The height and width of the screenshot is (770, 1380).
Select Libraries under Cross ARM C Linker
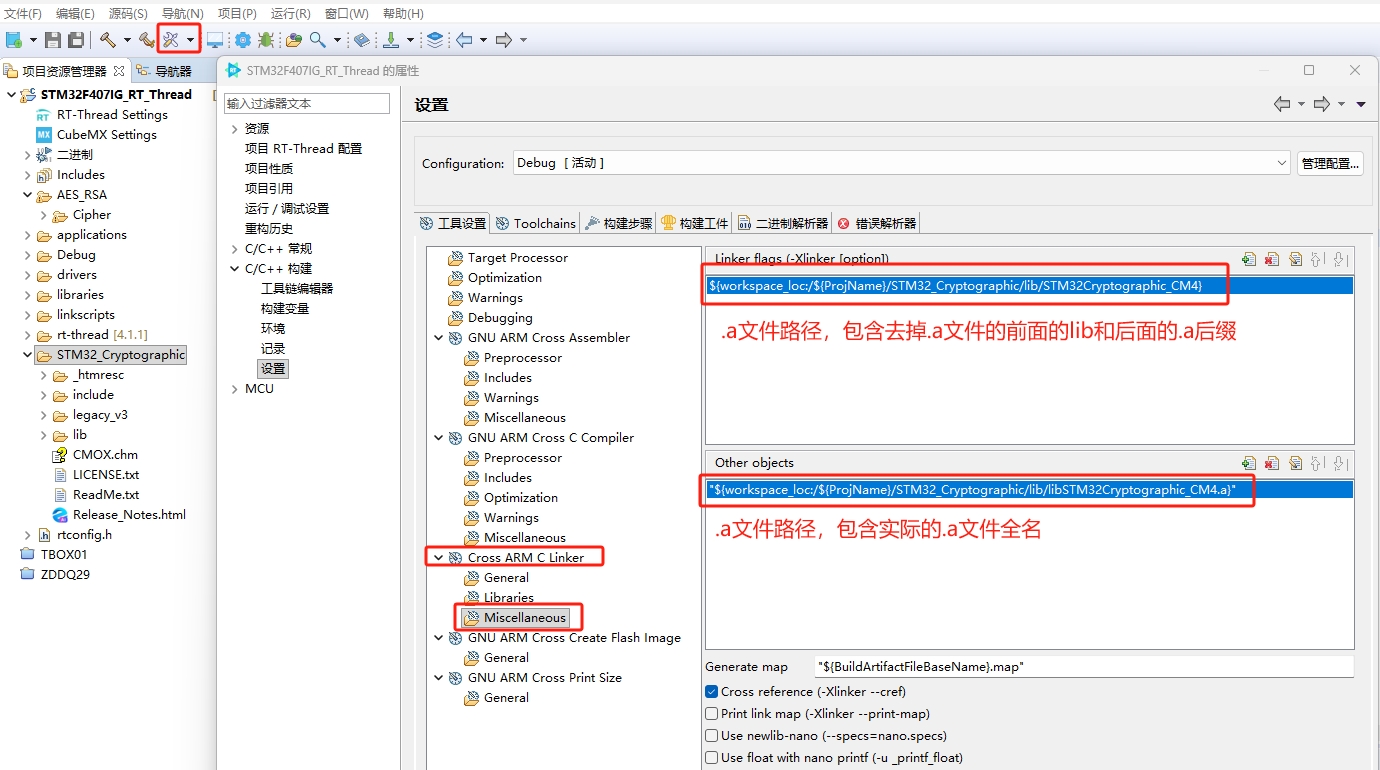[508, 598]
